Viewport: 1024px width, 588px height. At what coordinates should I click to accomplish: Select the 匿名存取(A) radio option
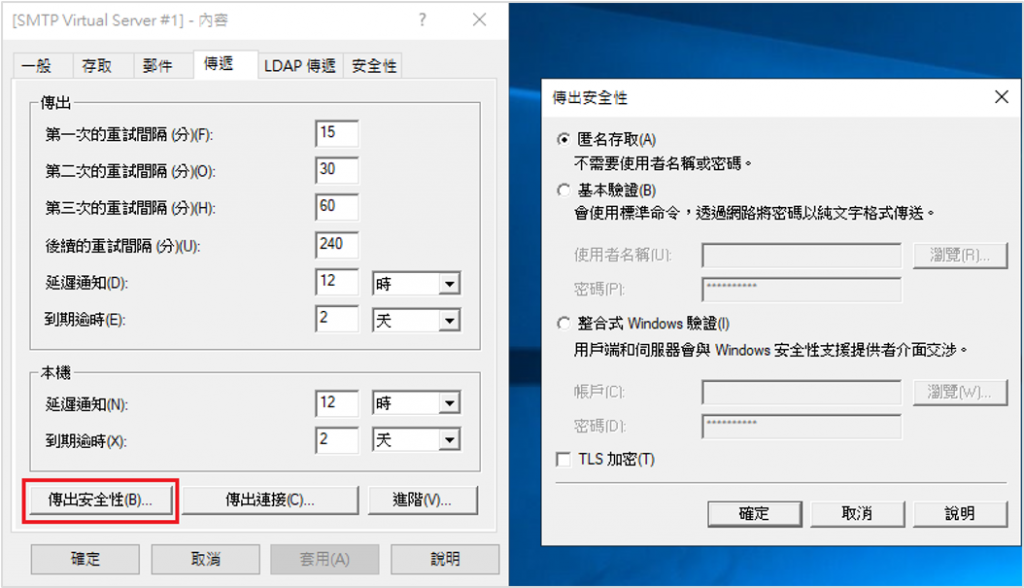563,139
